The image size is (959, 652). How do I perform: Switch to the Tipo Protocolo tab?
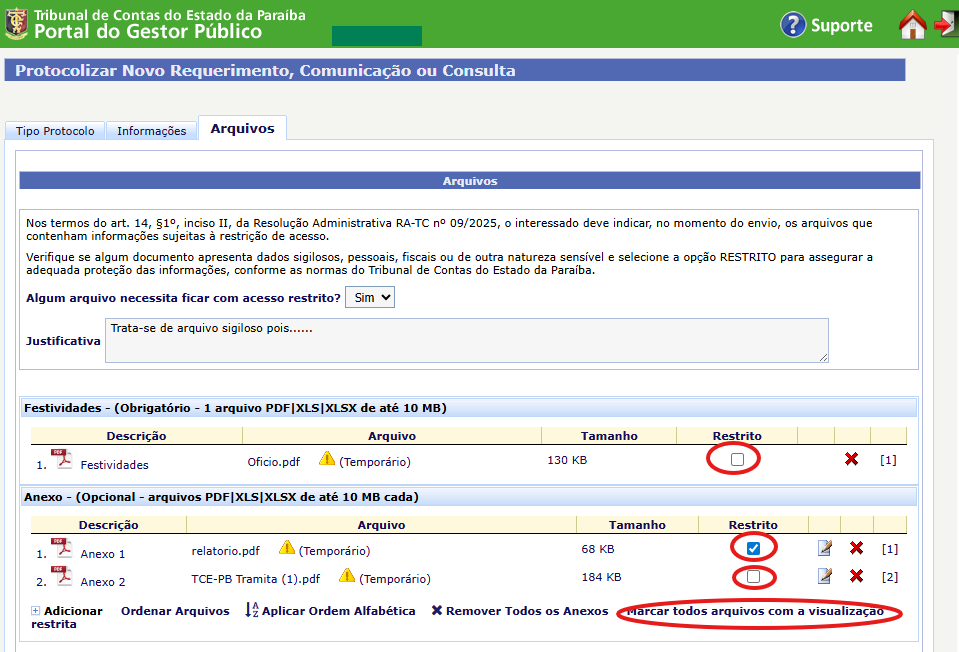coord(55,131)
